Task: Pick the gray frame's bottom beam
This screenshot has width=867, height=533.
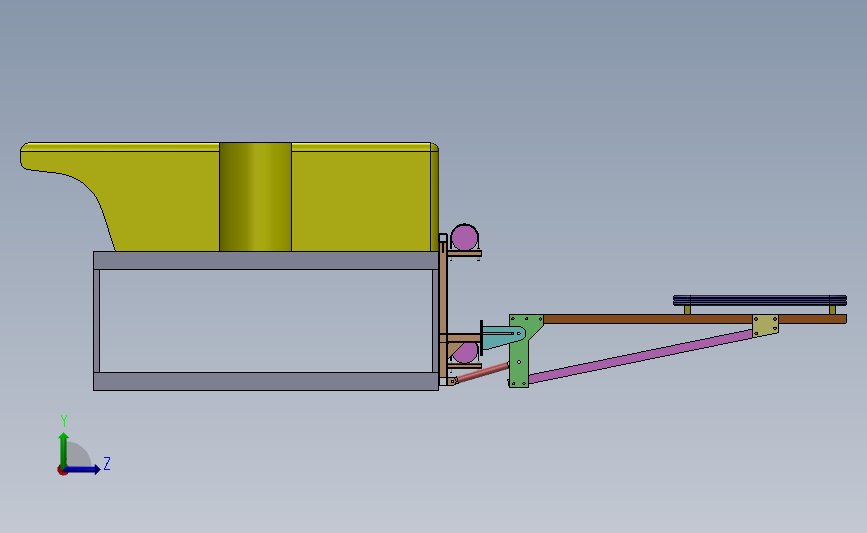Action: coord(266,382)
